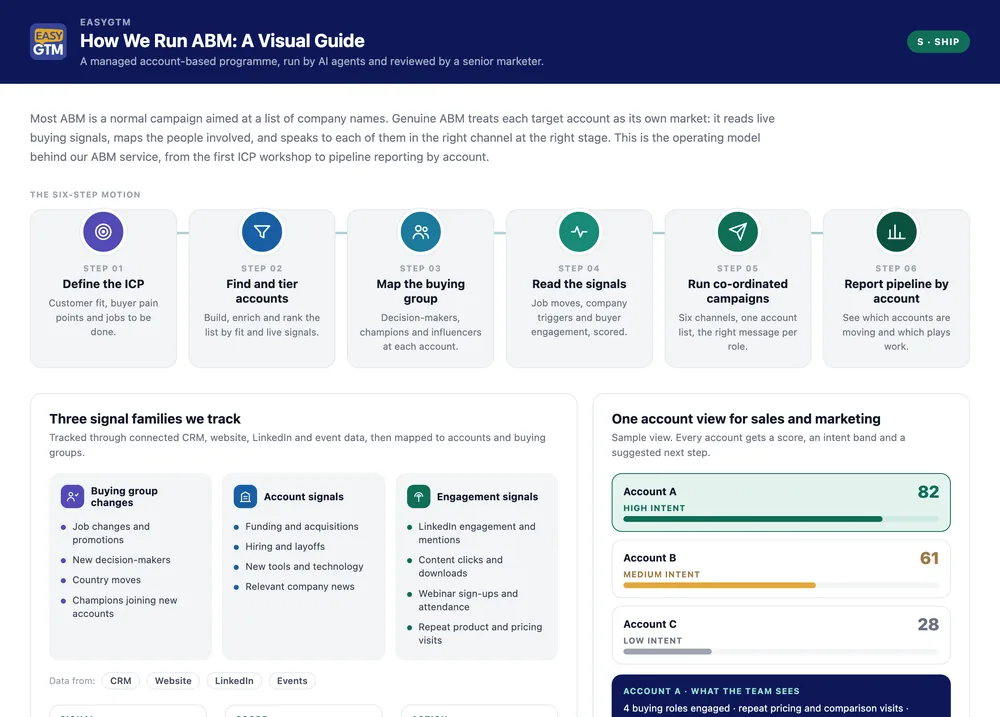Click the 'Engagement signals' card heading
1000x717 pixels.
(487, 497)
